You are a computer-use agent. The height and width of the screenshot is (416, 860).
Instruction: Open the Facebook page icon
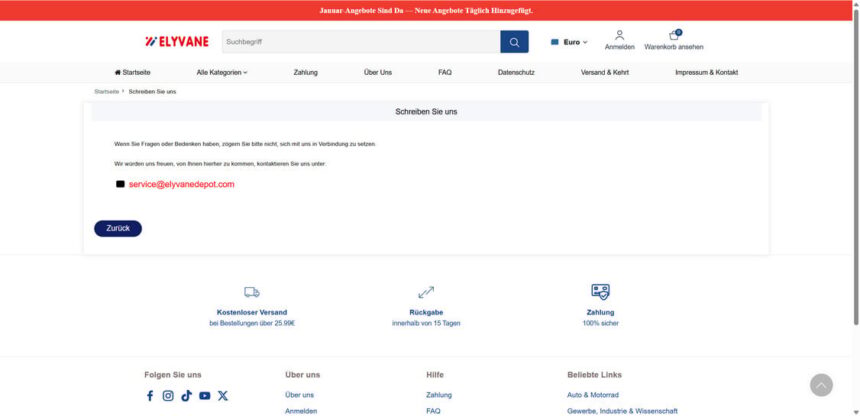pos(150,396)
